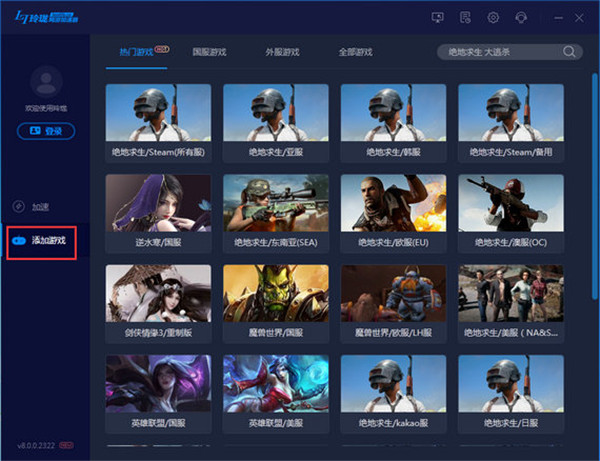Screen dimensions: 600x461
Task: Click the 加速 lightning icon
Action: coord(18,207)
